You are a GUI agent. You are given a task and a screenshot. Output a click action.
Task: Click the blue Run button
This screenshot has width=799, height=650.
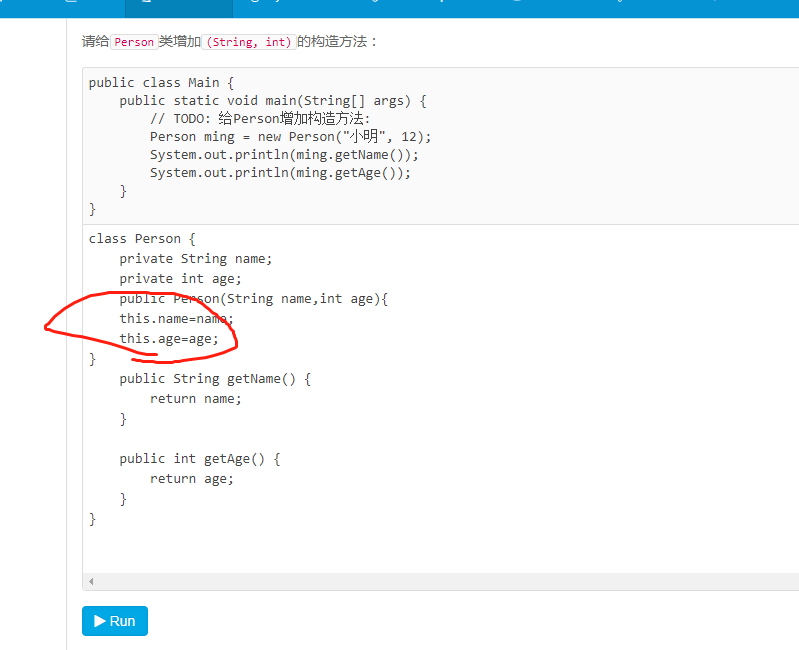click(115, 621)
